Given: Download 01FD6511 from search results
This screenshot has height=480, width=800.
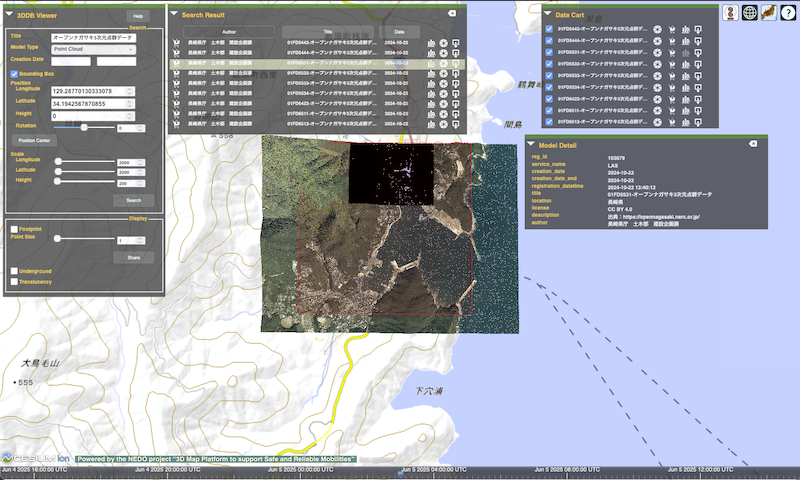Looking at the screenshot, I should pos(456,114).
